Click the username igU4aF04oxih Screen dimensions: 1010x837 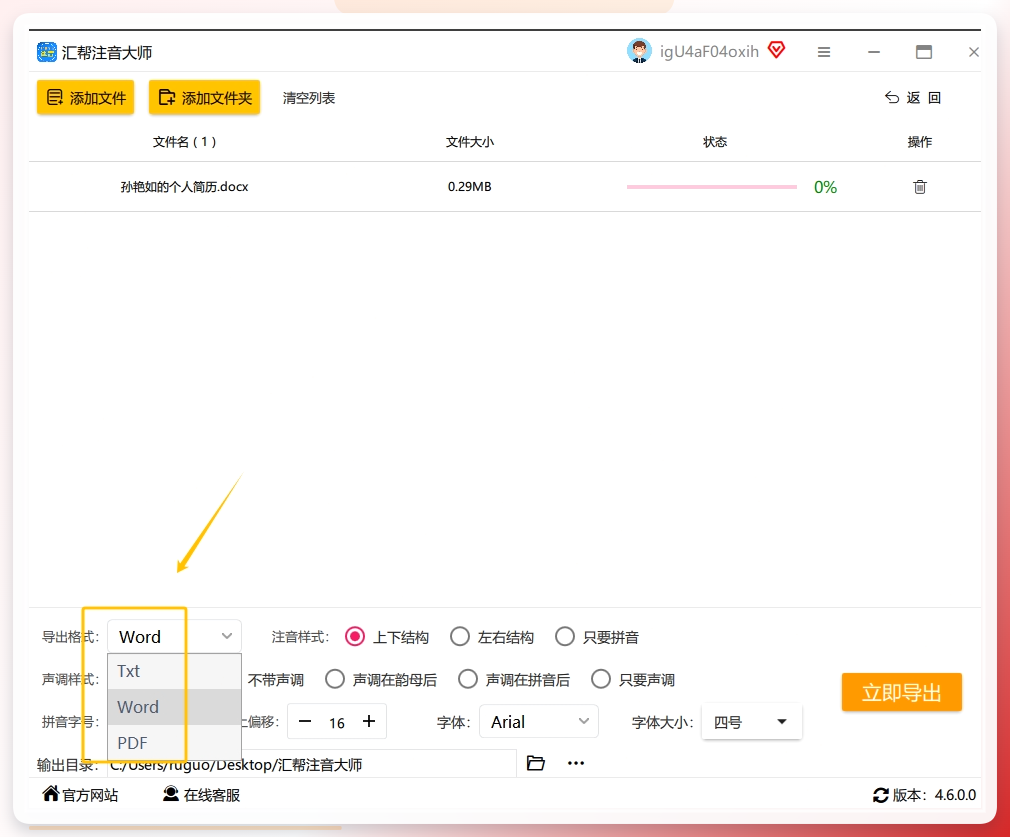click(x=709, y=52)
